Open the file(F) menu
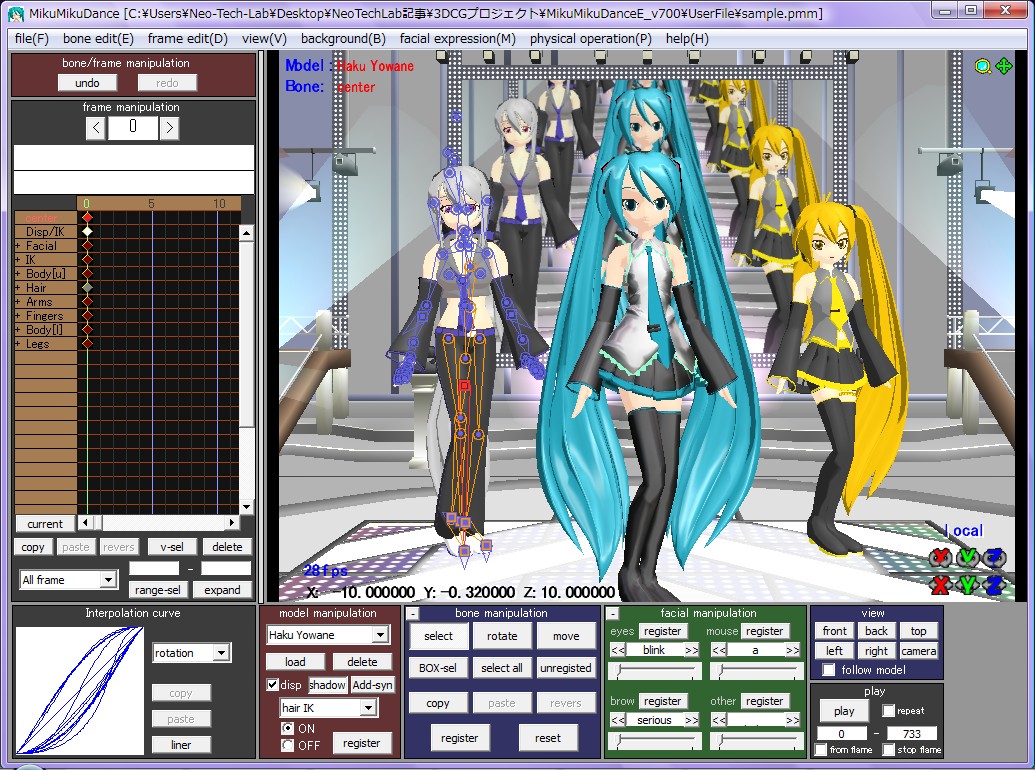This screenshot has width=1035, height=770. [32, 39]
